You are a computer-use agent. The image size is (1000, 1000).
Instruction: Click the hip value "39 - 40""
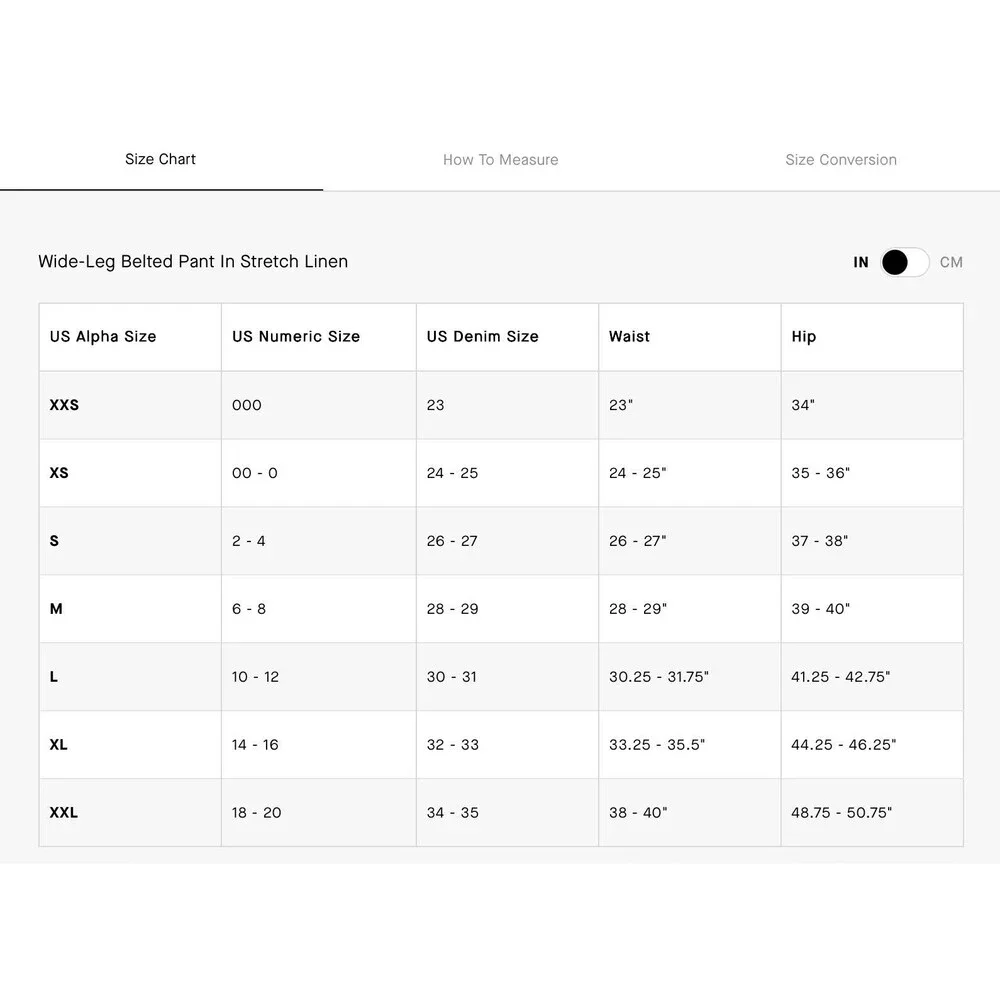click(x=821, y=609)
